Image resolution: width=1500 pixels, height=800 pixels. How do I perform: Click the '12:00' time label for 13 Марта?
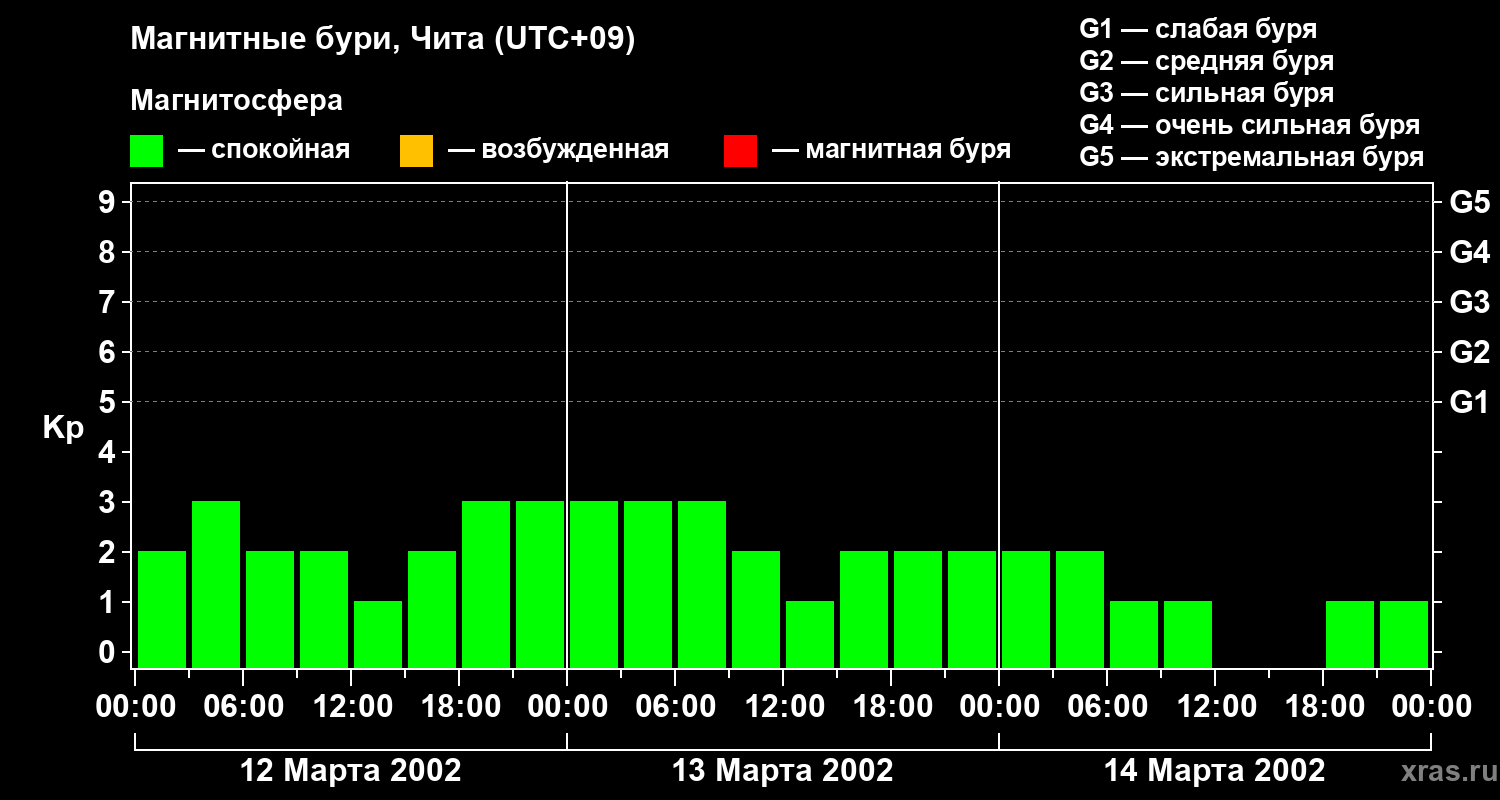[x=783, y=707]
